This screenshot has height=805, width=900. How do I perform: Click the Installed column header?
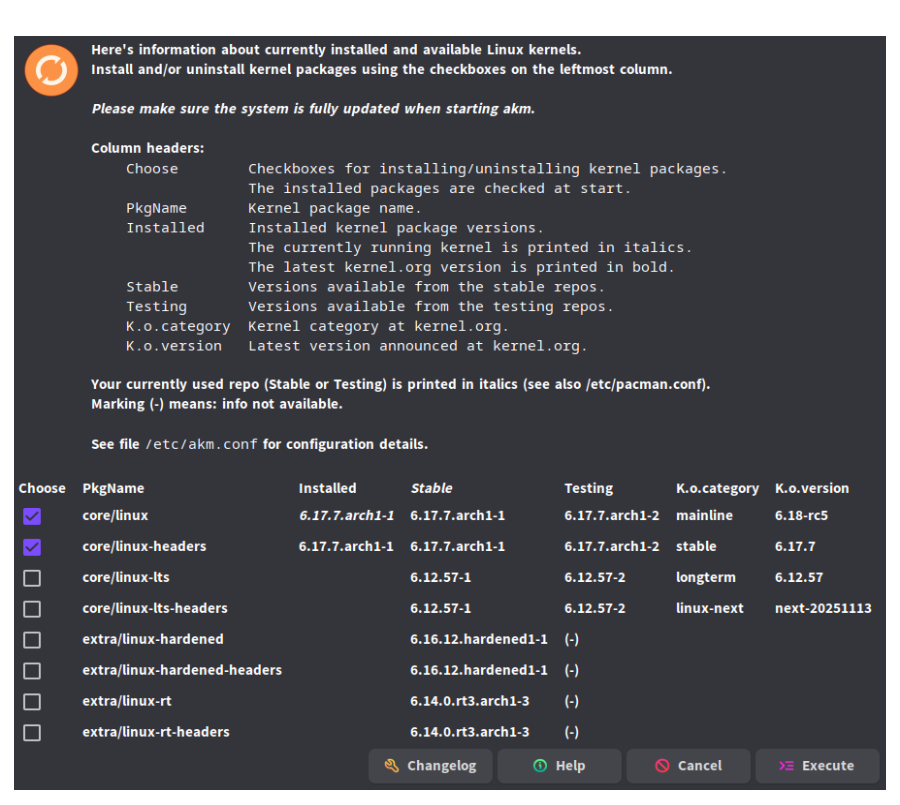(x=327, y=489)
